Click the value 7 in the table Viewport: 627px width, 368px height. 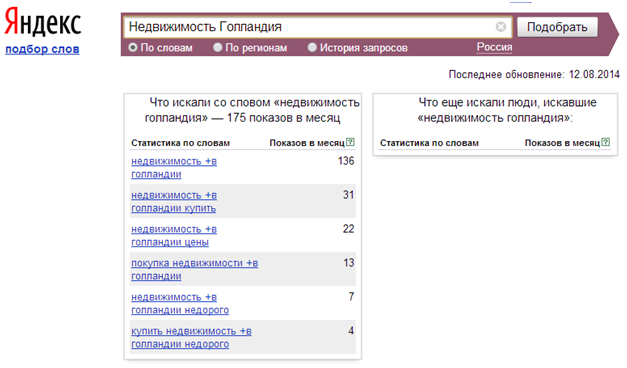351,297
